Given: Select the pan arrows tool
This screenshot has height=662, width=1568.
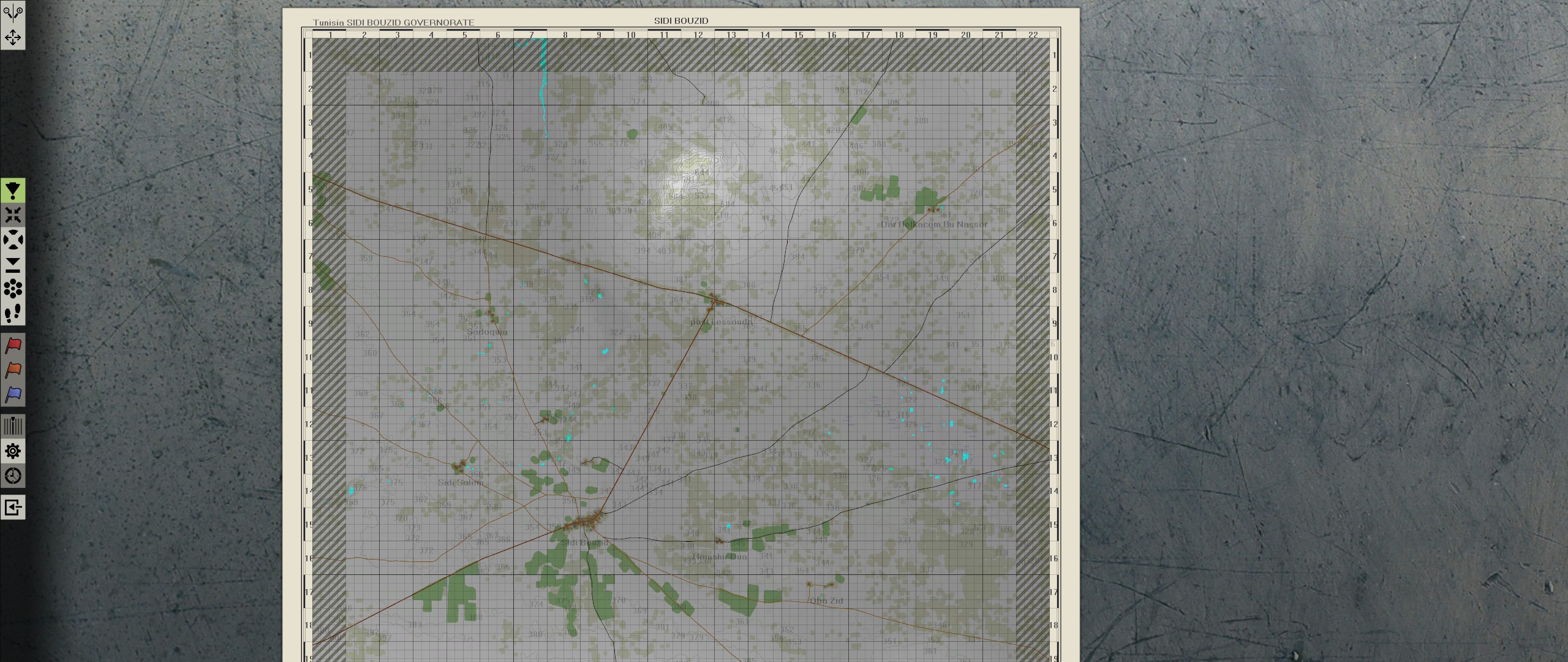Looking at the screenshot, I should click(12, 38).
